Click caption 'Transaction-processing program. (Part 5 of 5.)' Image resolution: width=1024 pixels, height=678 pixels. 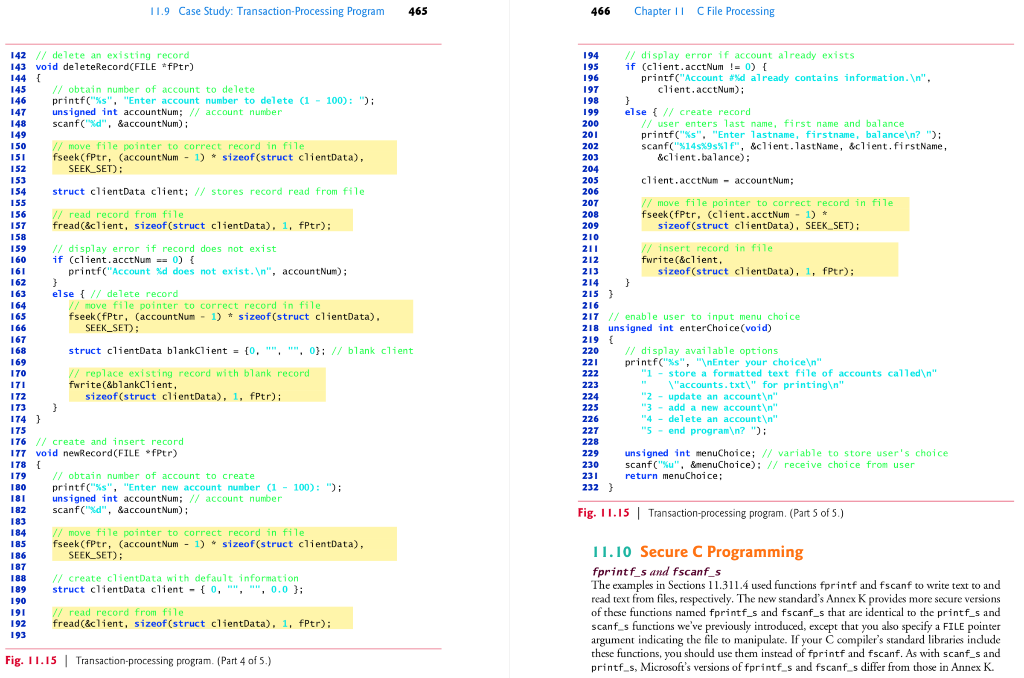746,513
